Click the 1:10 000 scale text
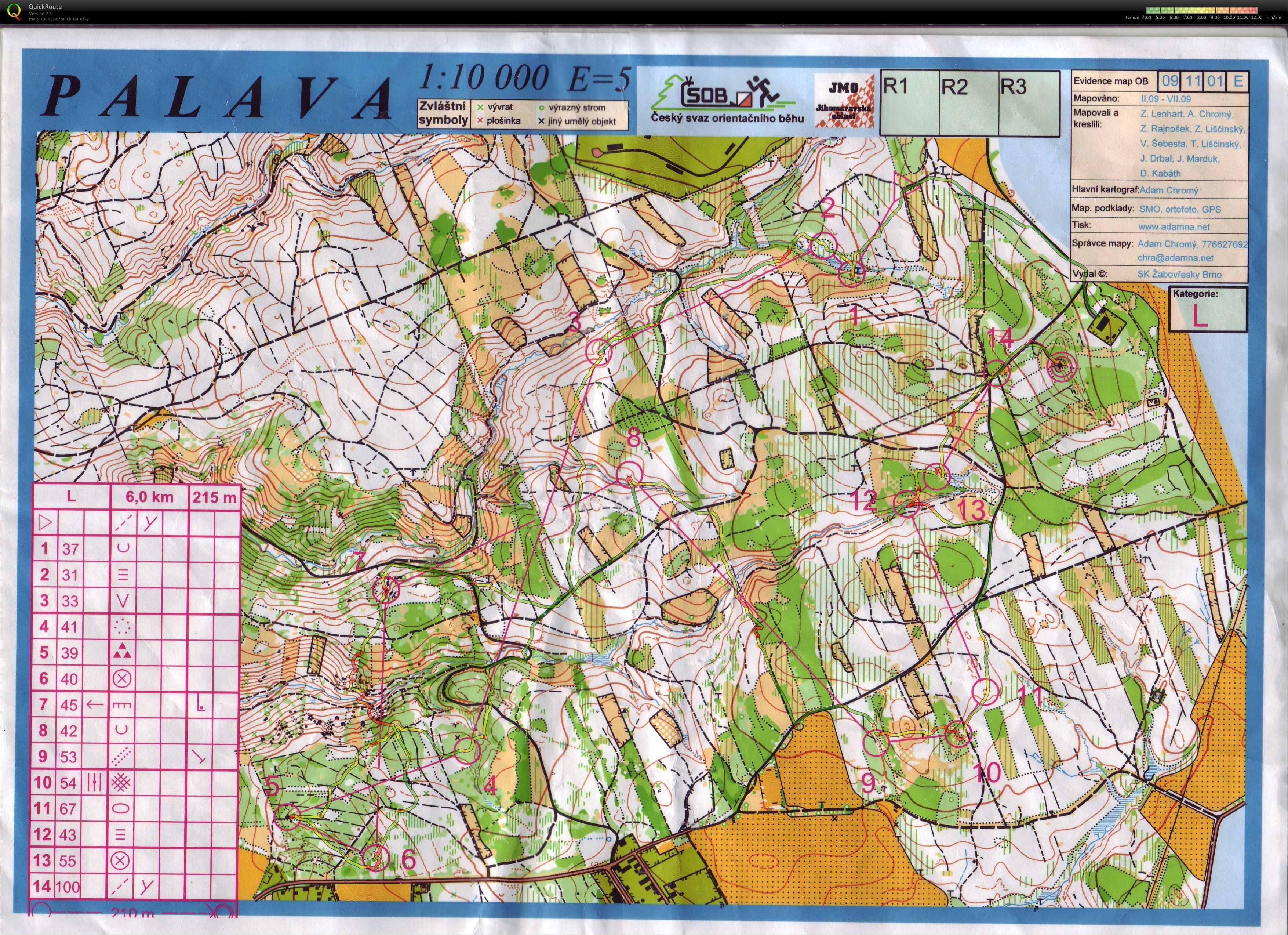 click(484, 78)
